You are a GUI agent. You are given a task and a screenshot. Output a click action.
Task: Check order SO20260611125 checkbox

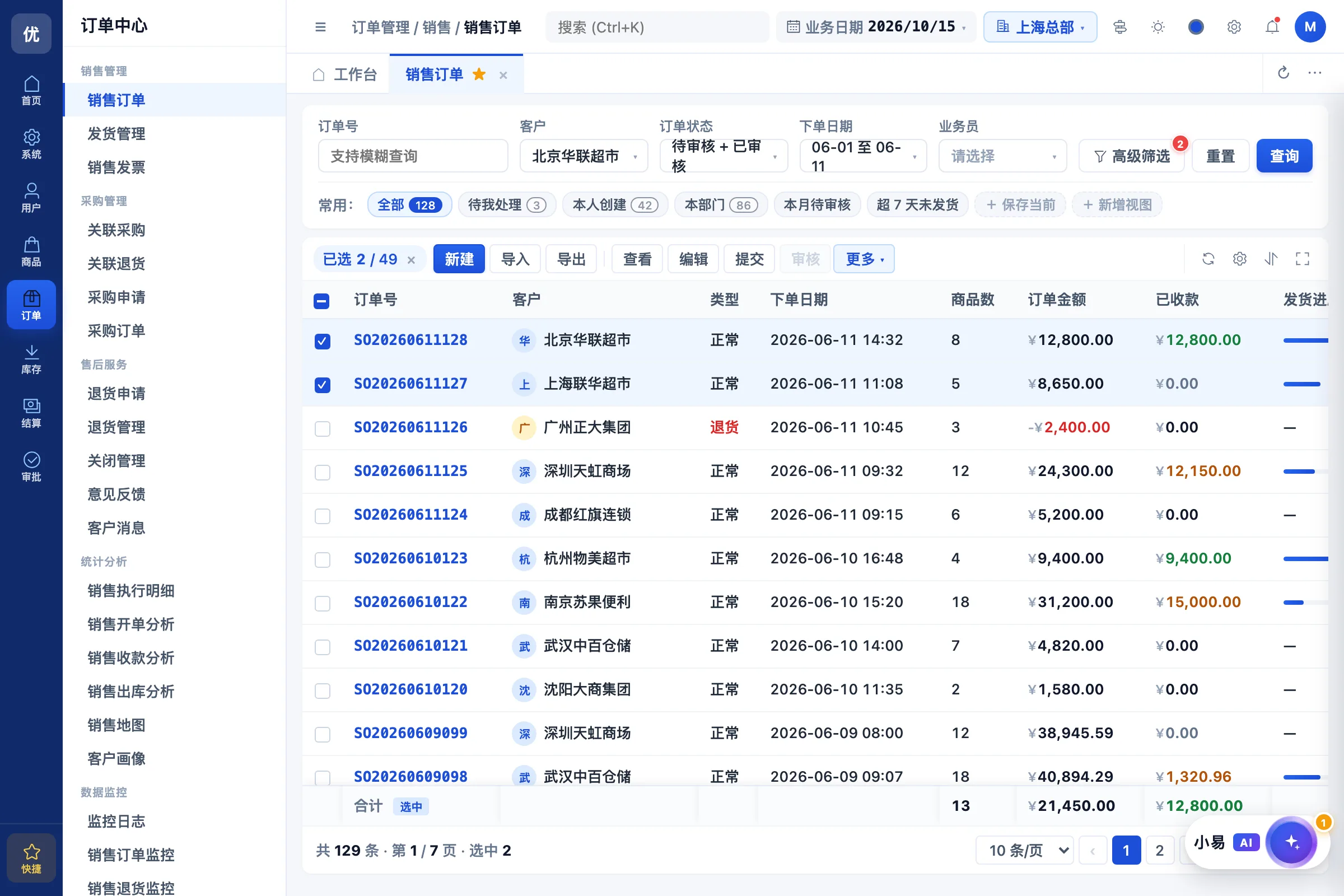323,472
